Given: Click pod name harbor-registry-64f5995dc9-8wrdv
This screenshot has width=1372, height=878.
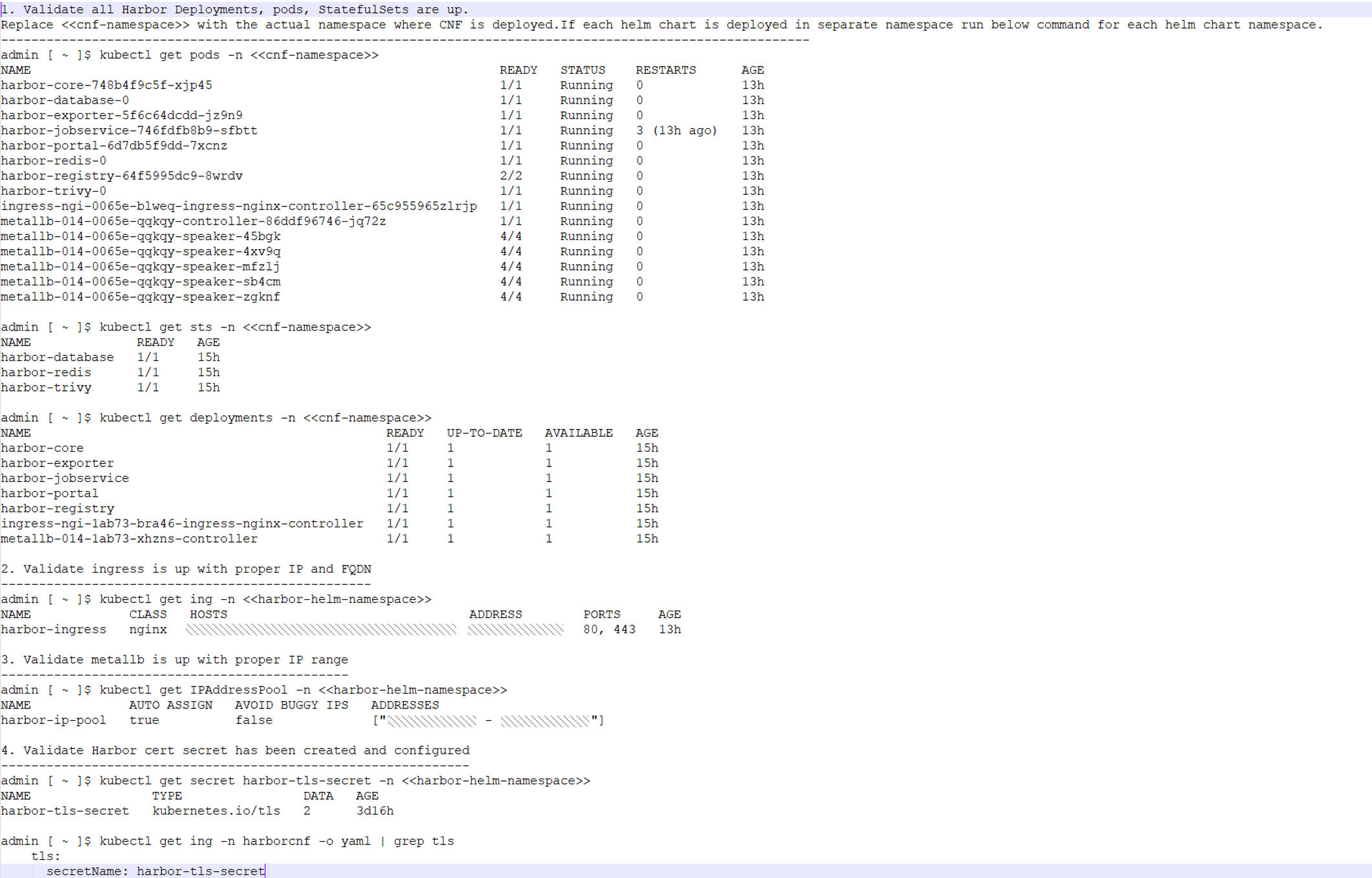Looking at the screenshot, I should click(x=122, y=176).
